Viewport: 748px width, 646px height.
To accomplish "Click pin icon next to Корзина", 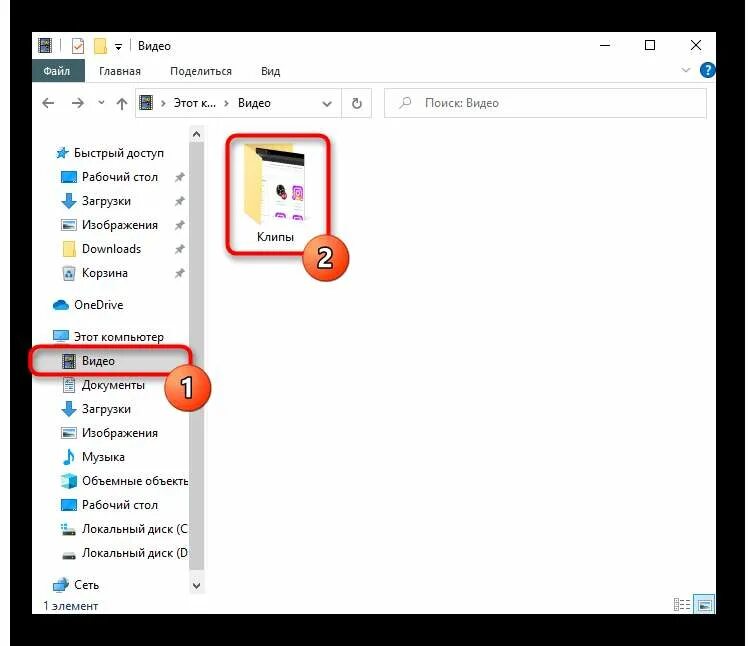I will (x=179, y=273).
